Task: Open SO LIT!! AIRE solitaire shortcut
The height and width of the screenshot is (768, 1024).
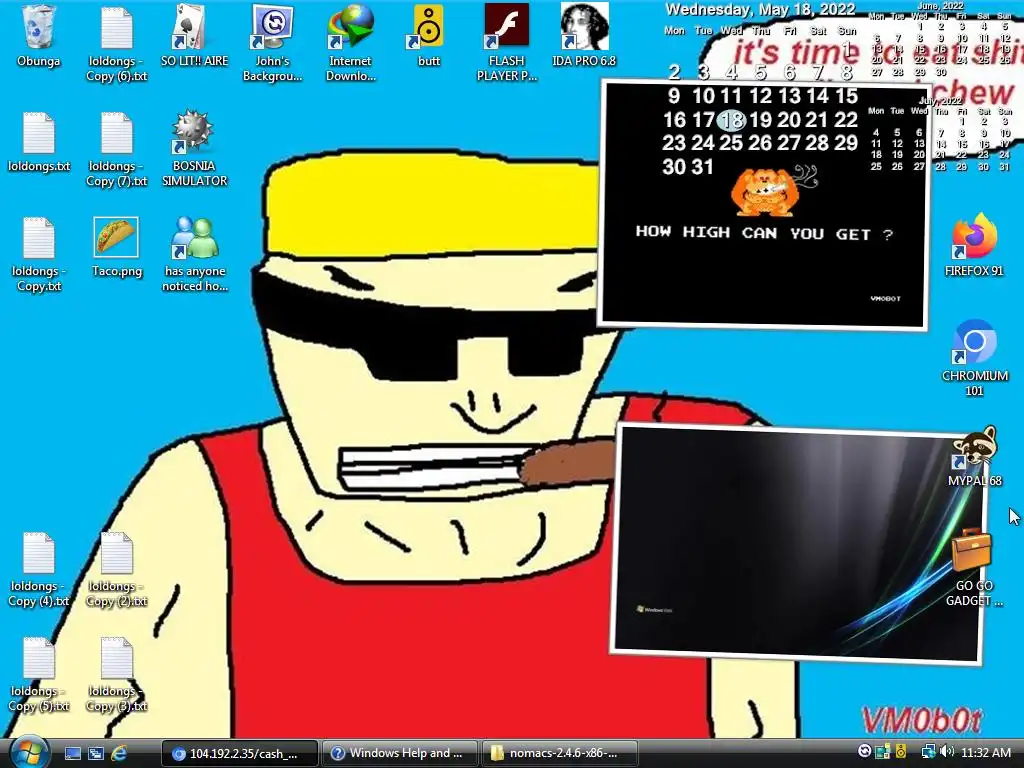Action: click(x=194, y=37)
